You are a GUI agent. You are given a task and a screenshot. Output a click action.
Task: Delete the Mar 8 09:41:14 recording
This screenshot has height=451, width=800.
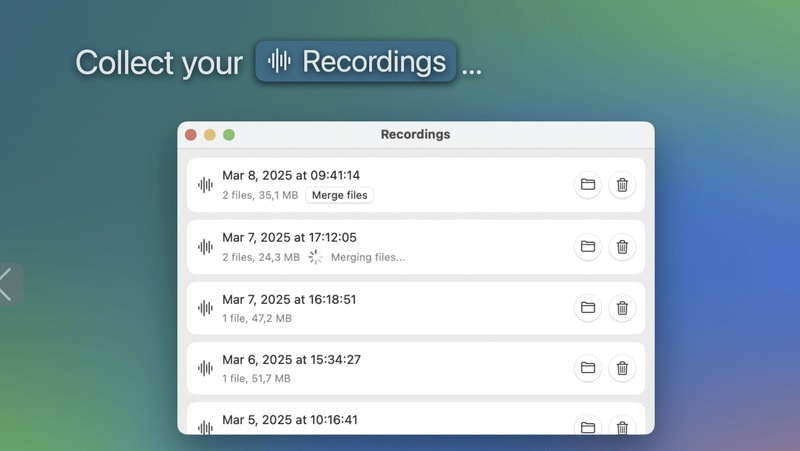pyautogui.click(x=622, y=185)
